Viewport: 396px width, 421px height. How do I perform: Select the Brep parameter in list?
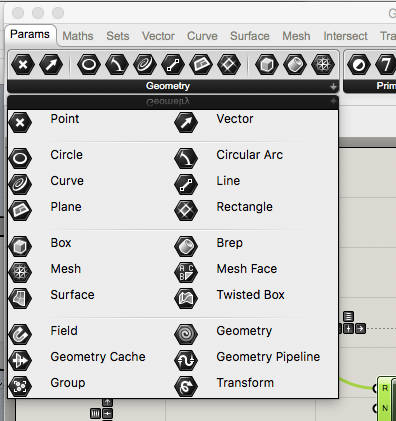[x=208, y=246]
